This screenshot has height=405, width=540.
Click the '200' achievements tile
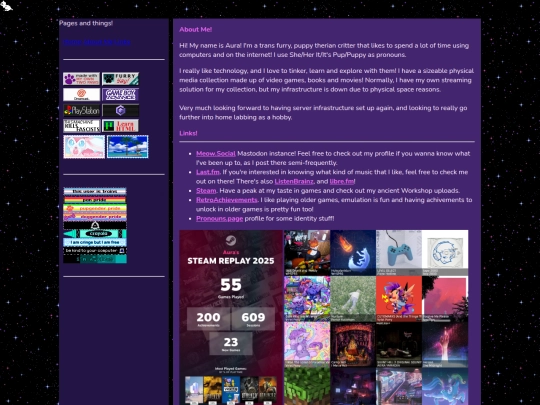[208, 319]
